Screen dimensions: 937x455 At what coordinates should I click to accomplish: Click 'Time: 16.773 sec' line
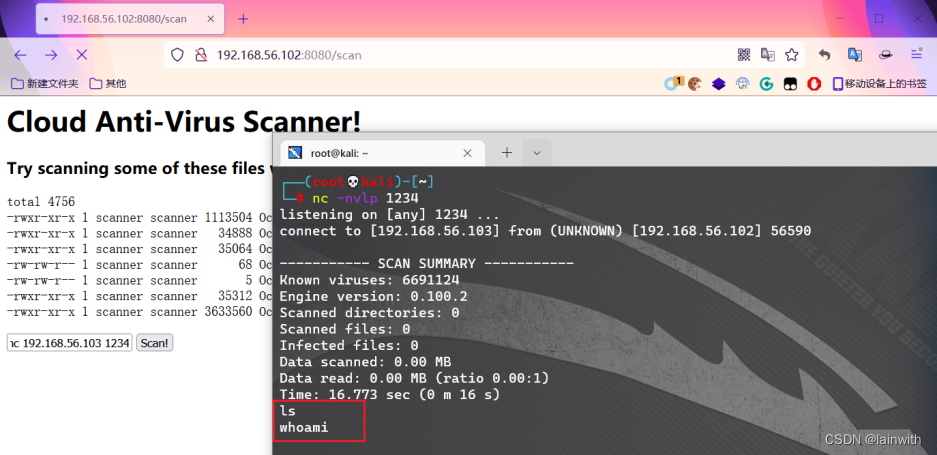coord(390,395)
